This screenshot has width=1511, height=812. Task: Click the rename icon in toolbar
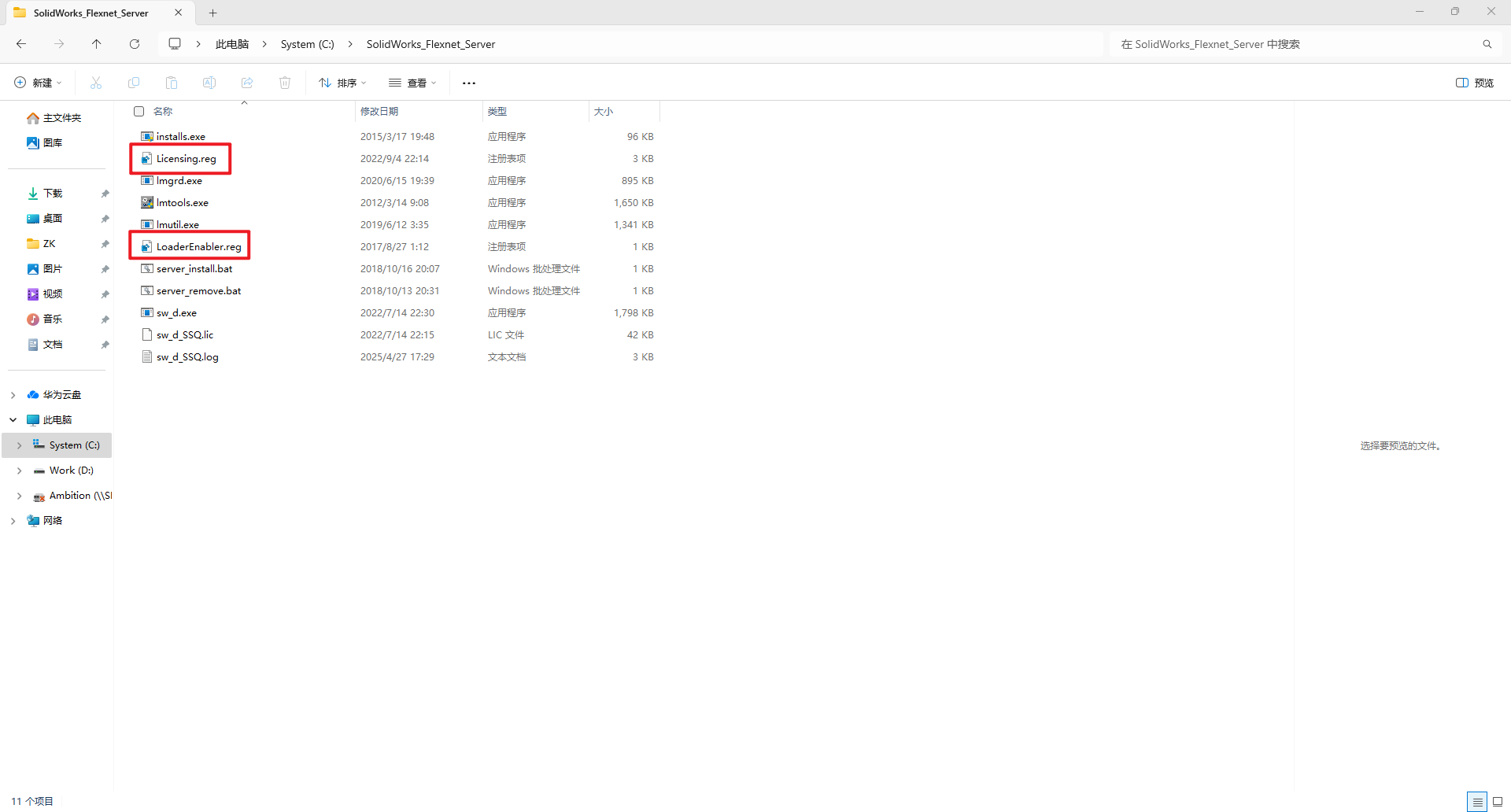coord(209,83)
